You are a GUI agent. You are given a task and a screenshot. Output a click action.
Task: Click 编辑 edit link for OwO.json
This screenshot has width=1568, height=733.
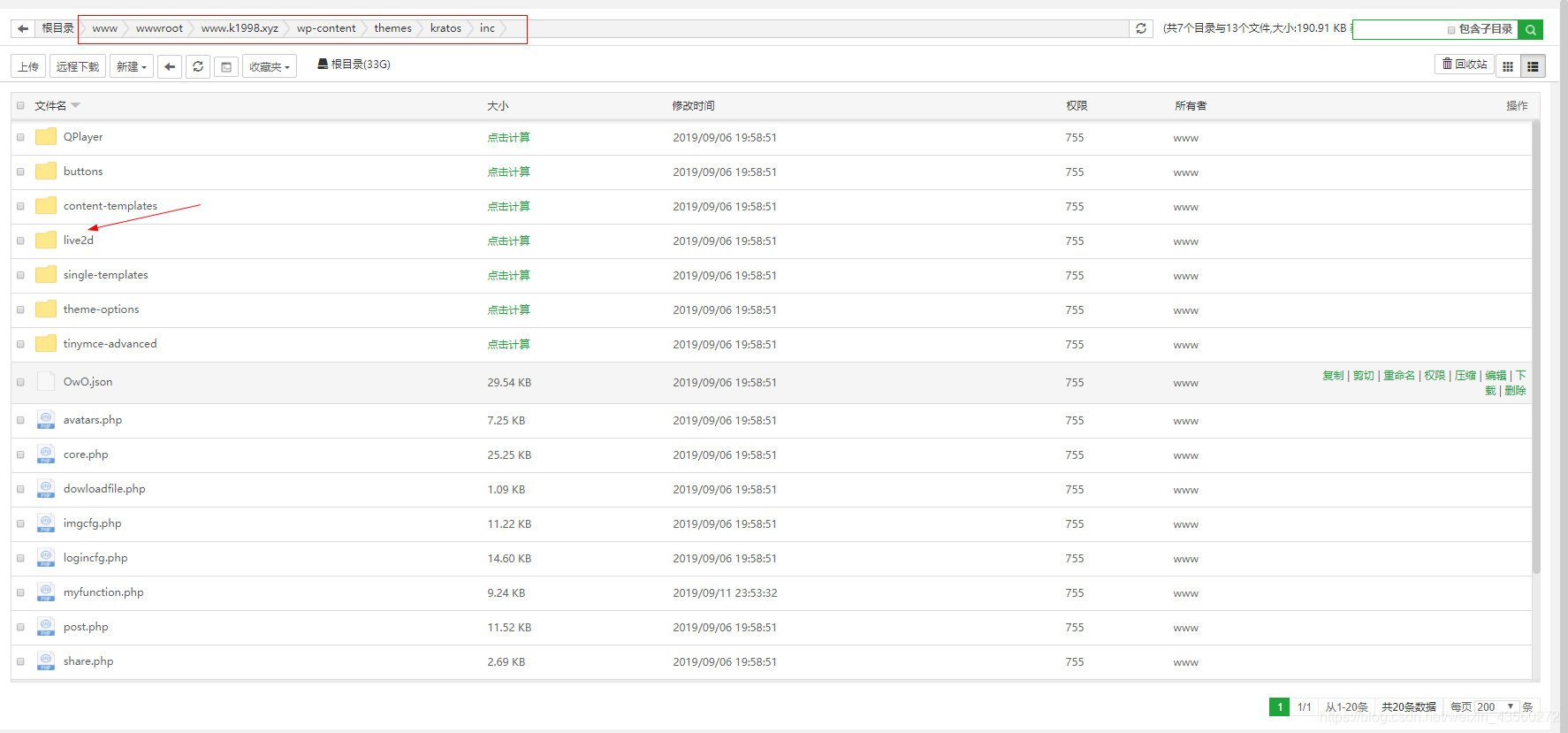(1496, 376)
